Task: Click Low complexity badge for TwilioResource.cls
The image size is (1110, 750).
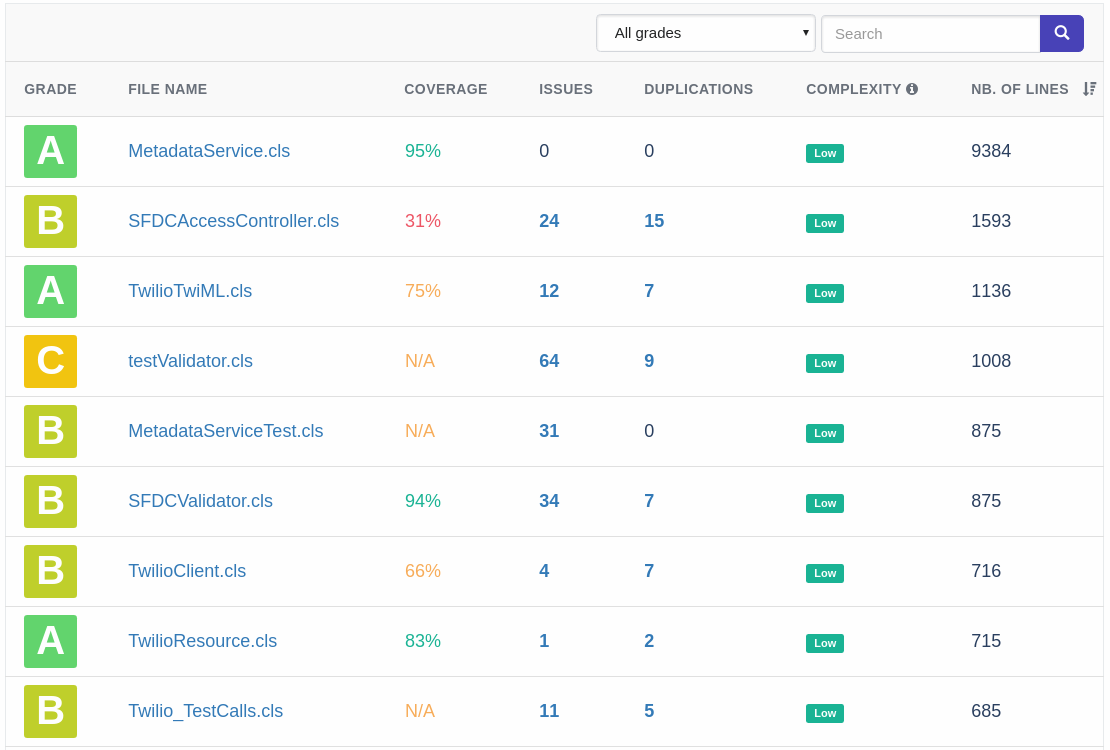Action: tap(825, 644)
